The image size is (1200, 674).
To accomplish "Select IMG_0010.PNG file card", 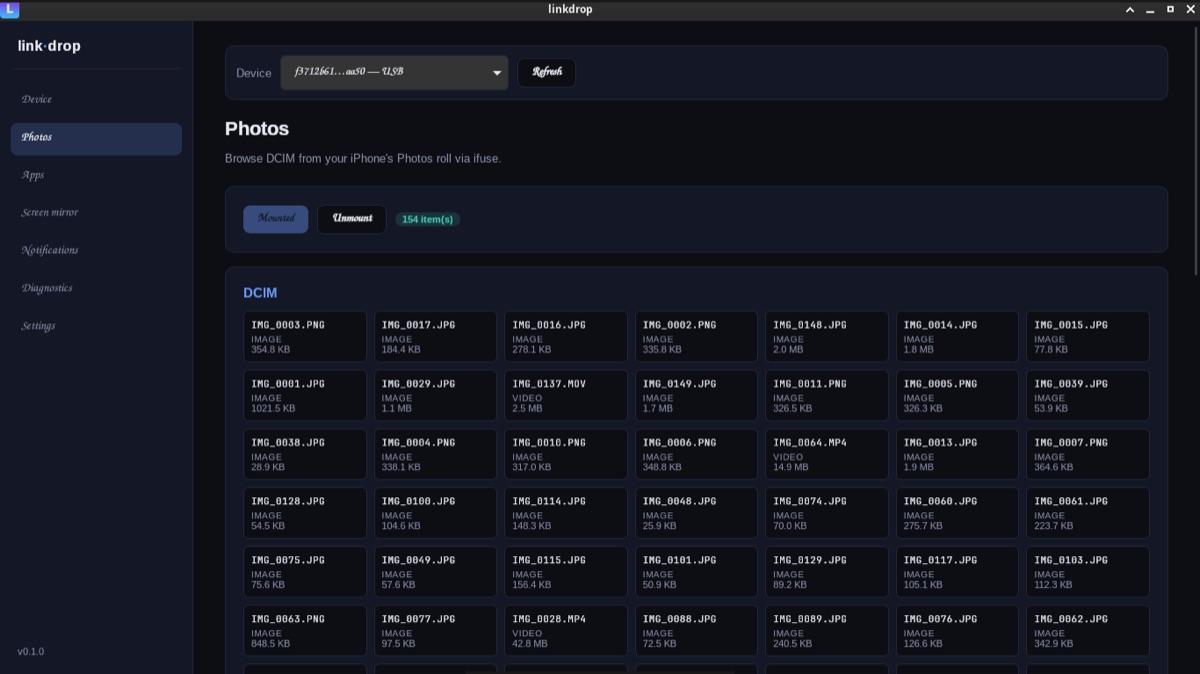I will tap(566, 455).
